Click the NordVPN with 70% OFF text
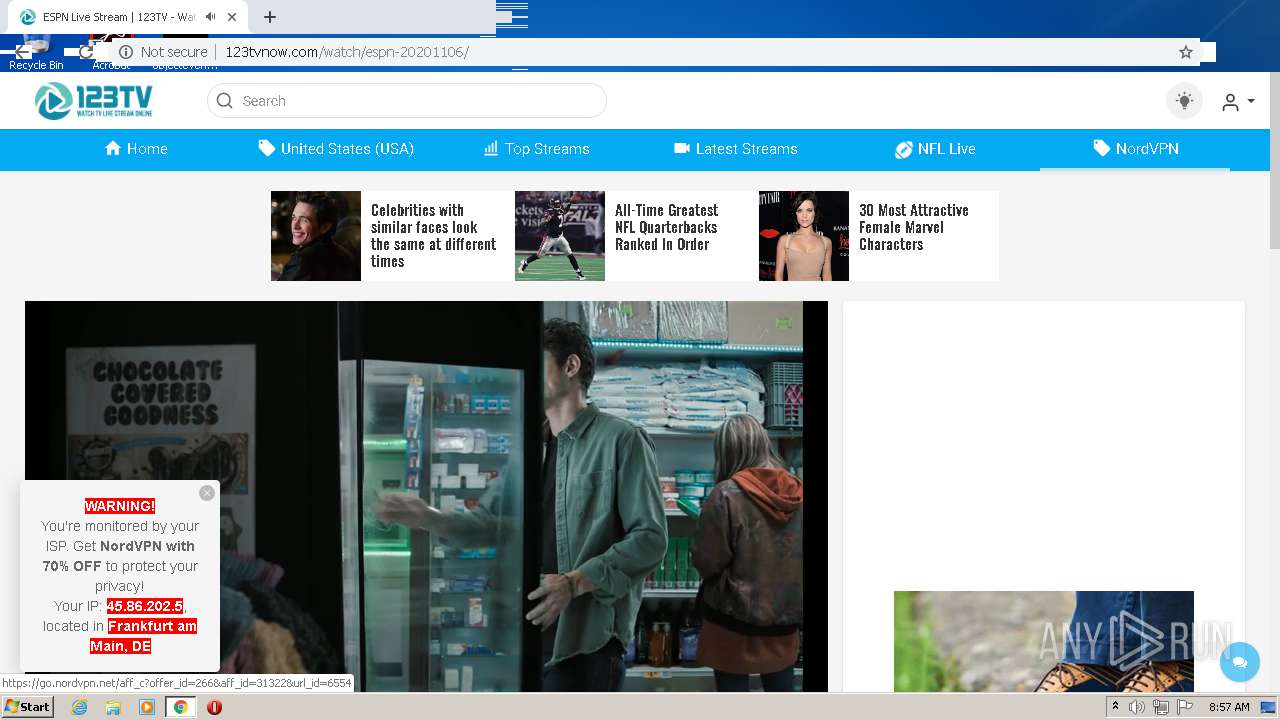The image size is (1280, 720). tap(119, 556)
